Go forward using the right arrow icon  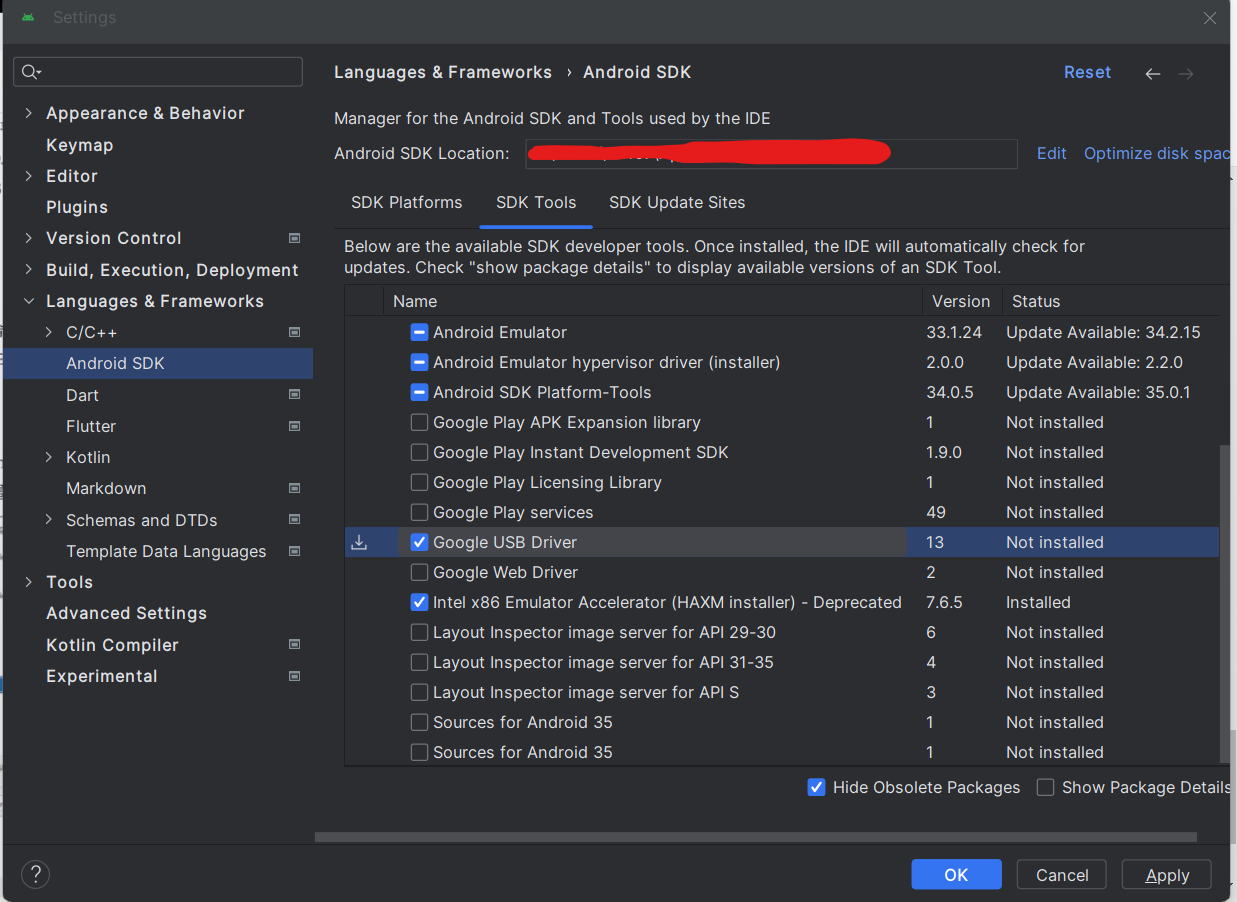click(x=1186, y=73)
